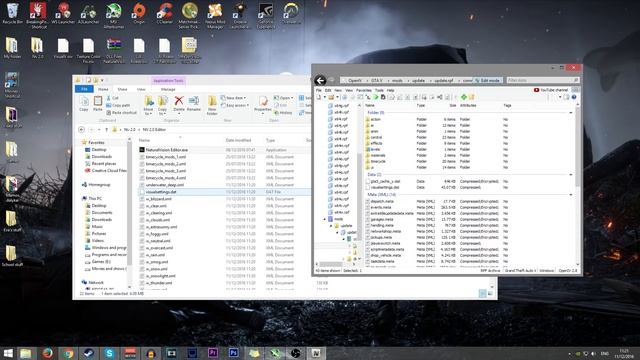The width and height of the screenshot is (640, 360).
Task: Open the Recycle Bin desktop icon
Action: click(x=12, y=13)
